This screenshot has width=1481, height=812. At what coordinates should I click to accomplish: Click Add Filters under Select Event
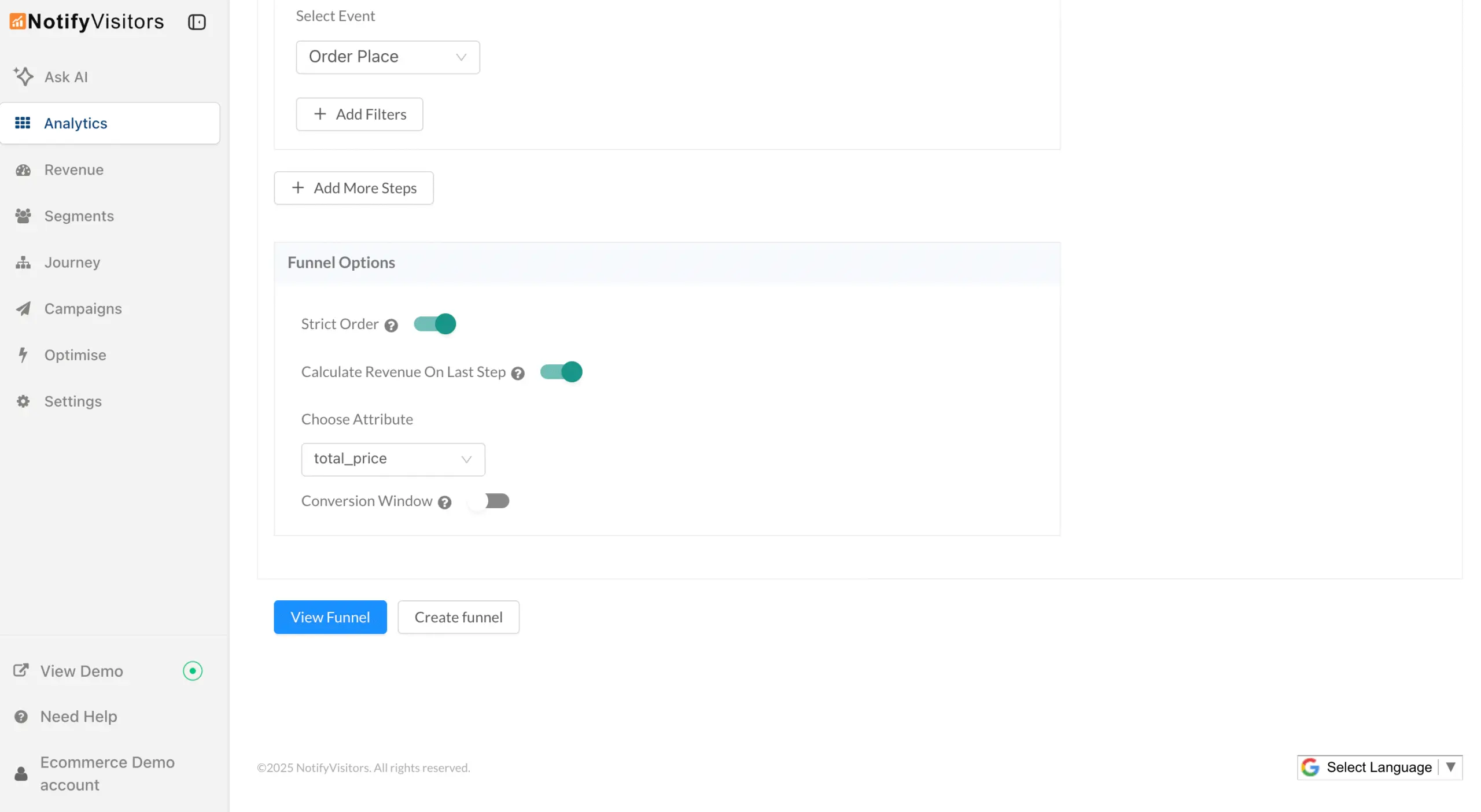pyautogui.click(x=359, y=114)
